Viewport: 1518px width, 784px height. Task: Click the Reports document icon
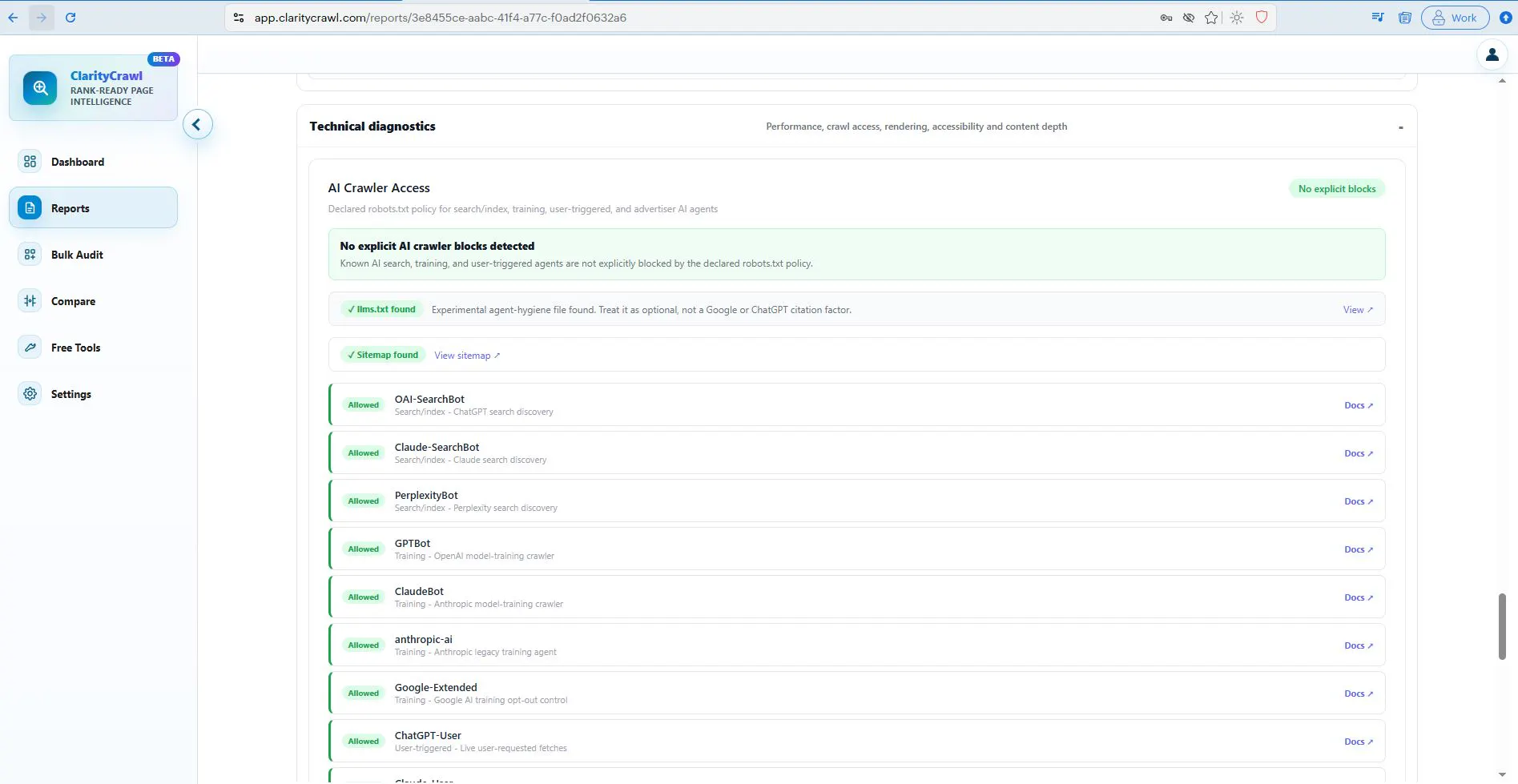pos(30,208)
